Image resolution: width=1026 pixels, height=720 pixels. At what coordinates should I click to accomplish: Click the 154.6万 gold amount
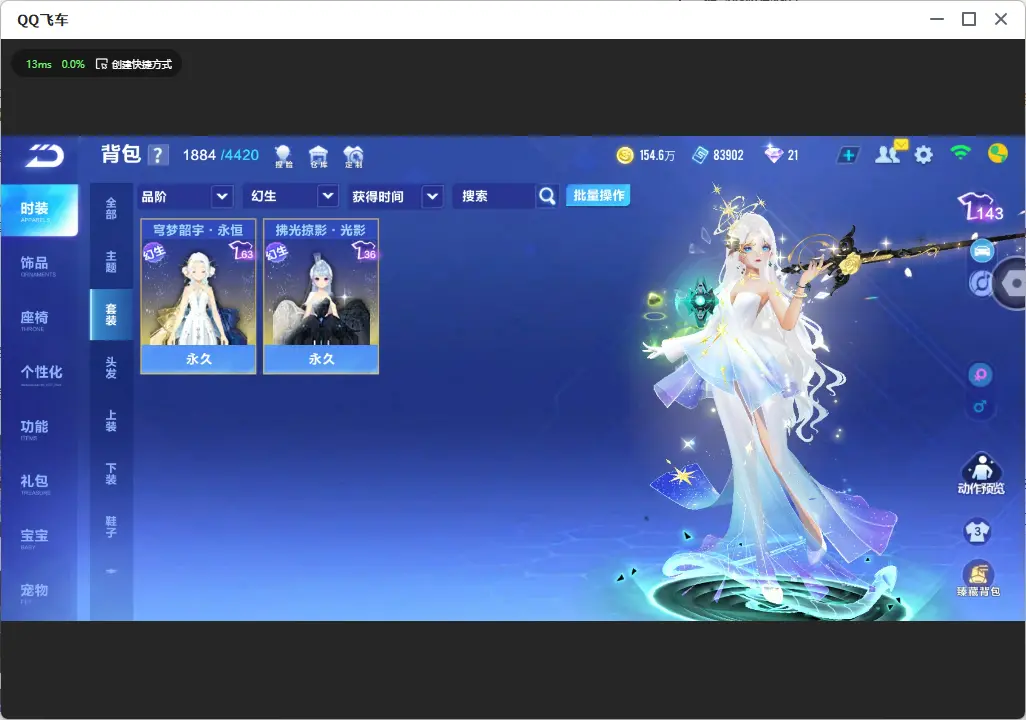657,155
